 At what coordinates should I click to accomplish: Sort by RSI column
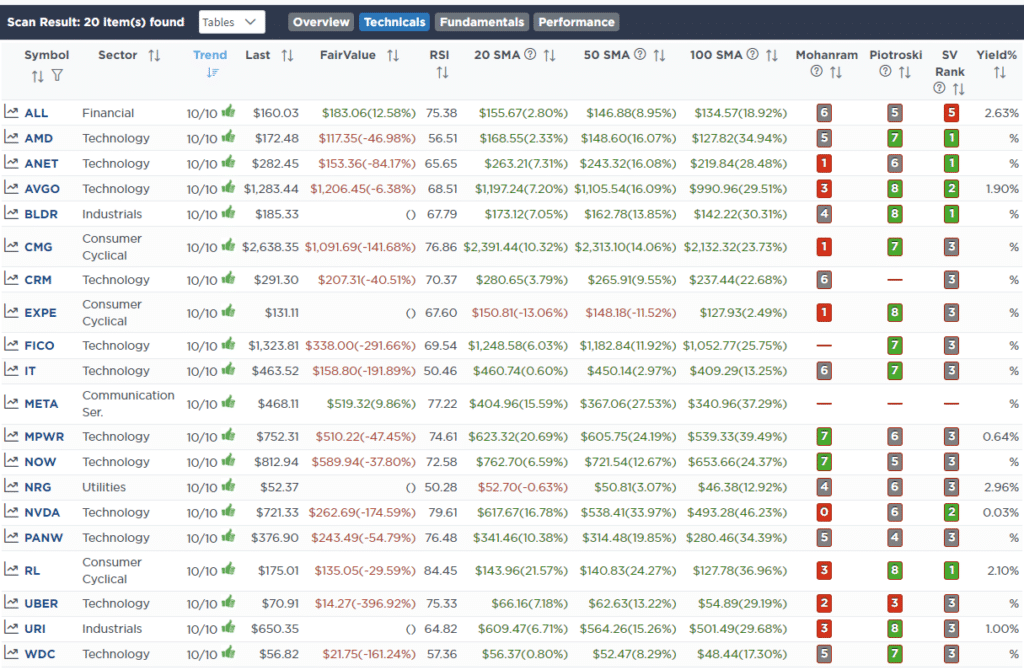coord(442,72)
